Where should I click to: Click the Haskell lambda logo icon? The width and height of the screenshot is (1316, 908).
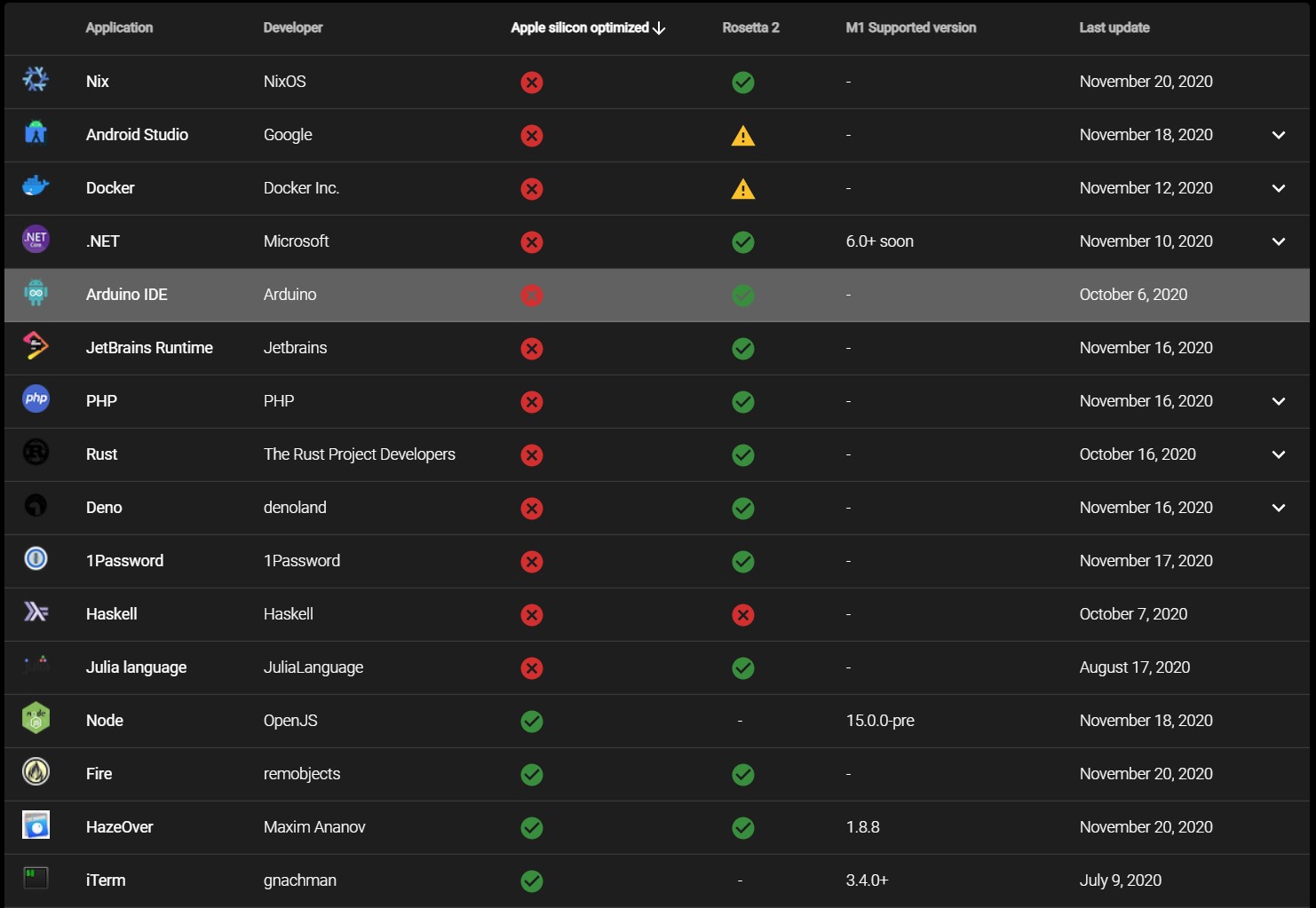coord(36,612)
